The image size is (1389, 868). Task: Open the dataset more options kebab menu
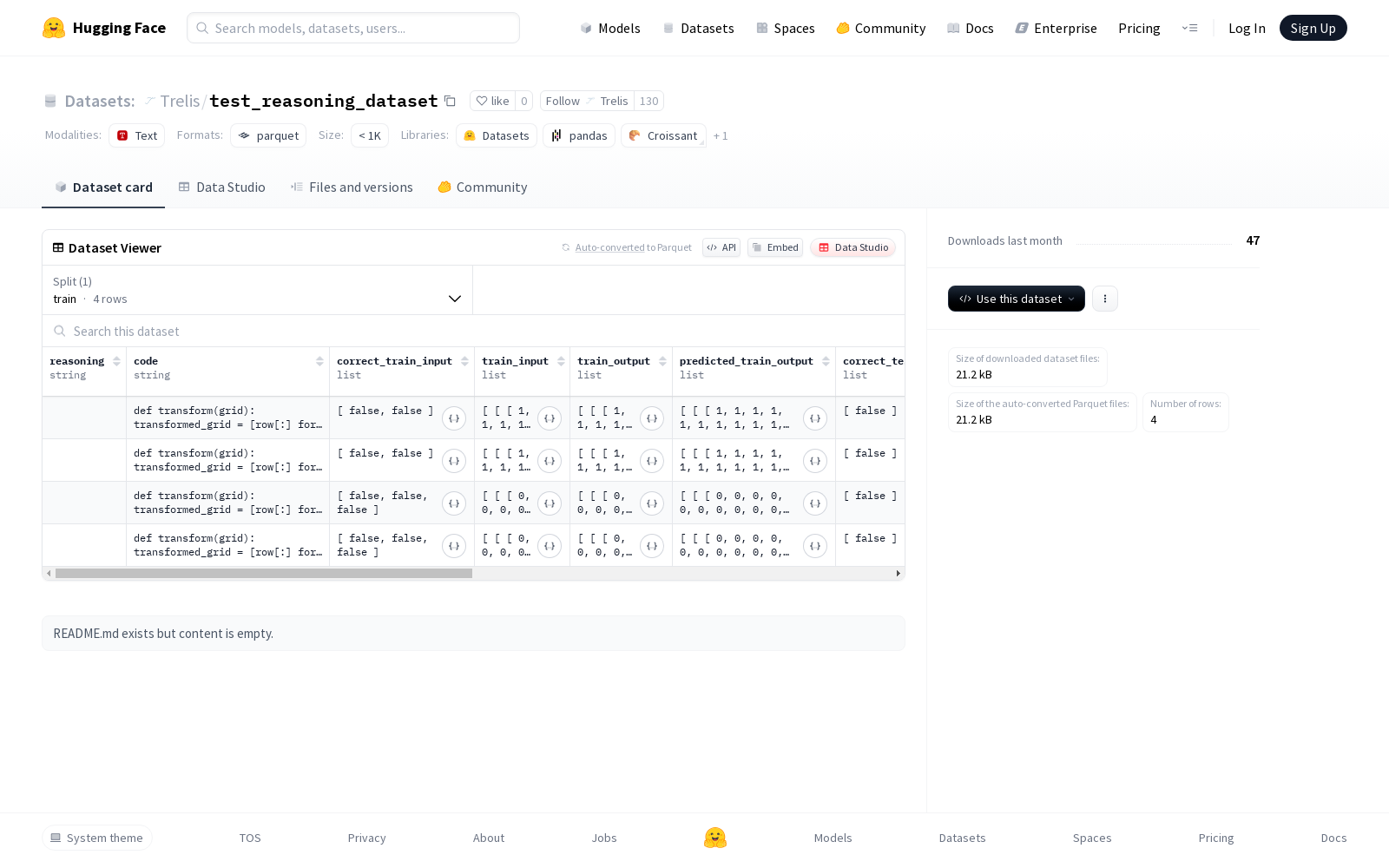coord(1105,299)
